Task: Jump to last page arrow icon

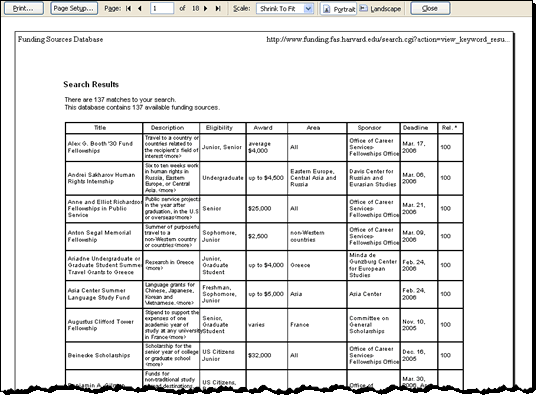Action: click(x=218, y=9)
